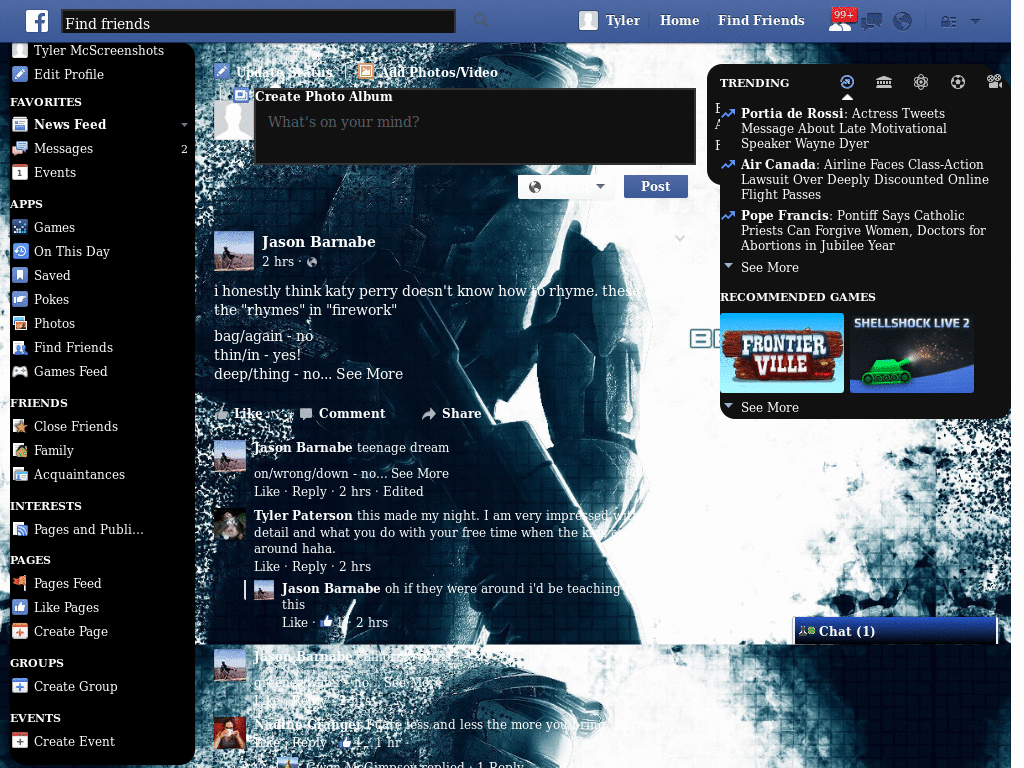Click the Post button
The image size is (1024, 768).
click(655, 186)
